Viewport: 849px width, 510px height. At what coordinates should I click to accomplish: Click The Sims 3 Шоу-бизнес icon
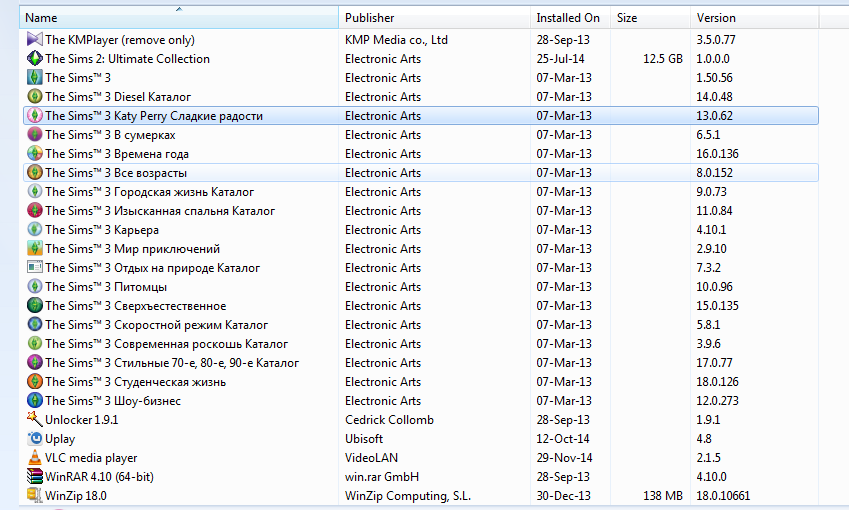point(35,400)
